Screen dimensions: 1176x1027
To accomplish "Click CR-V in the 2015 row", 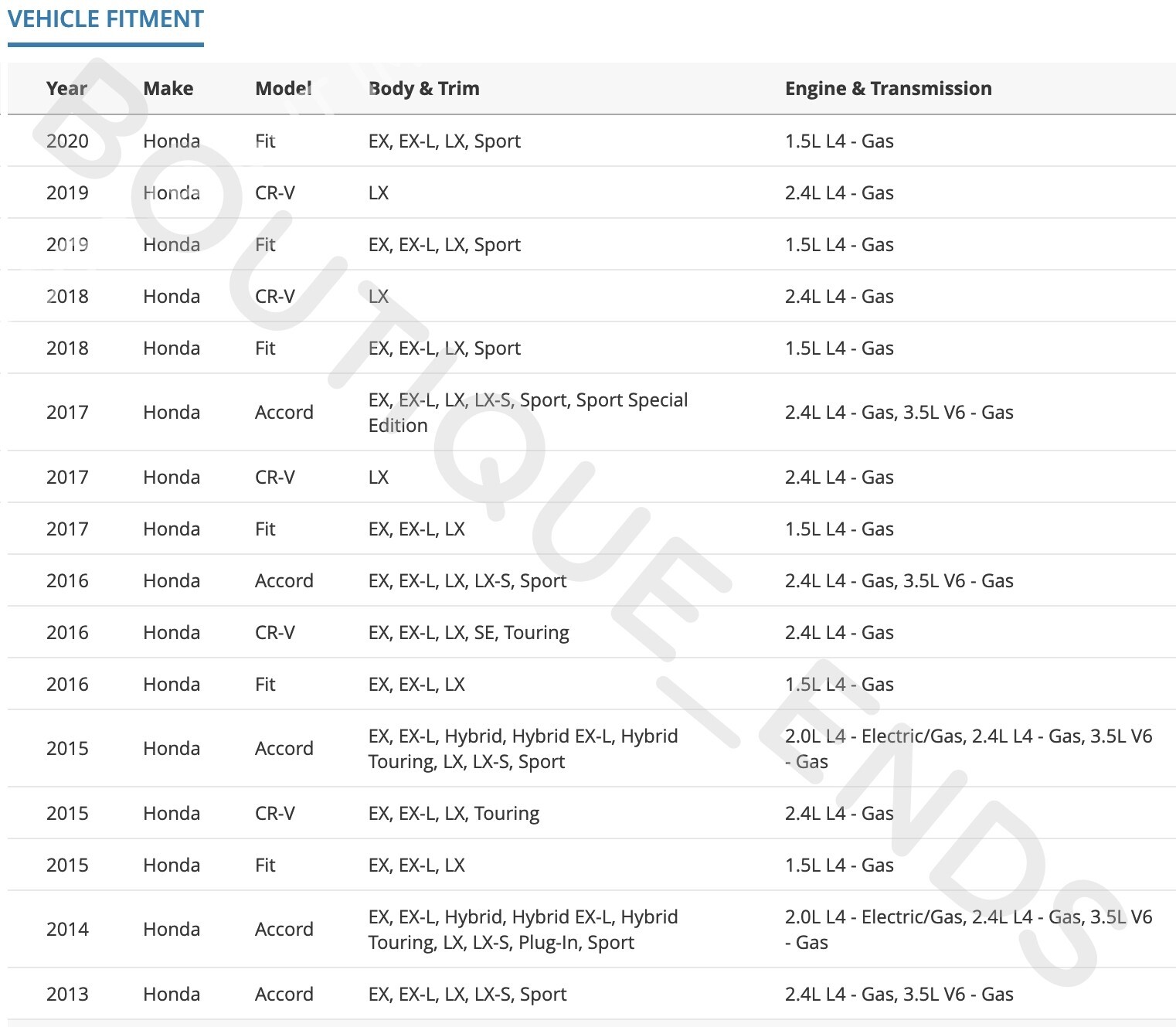I will (275, 813).
